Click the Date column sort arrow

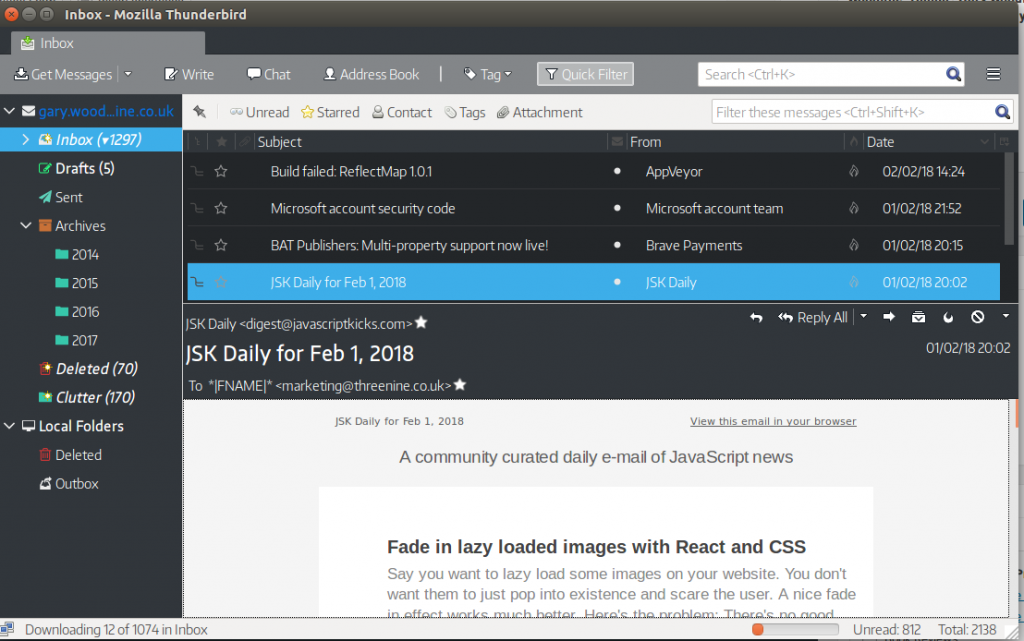click(x=984, y=142)
